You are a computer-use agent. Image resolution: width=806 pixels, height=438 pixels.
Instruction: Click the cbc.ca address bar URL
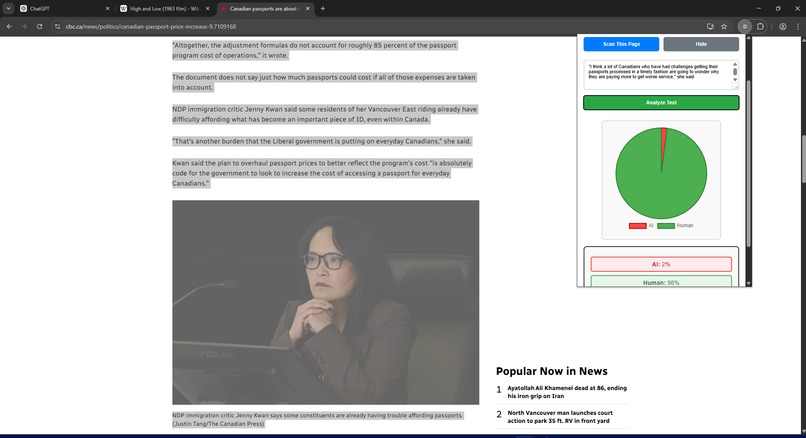(151, 27)
